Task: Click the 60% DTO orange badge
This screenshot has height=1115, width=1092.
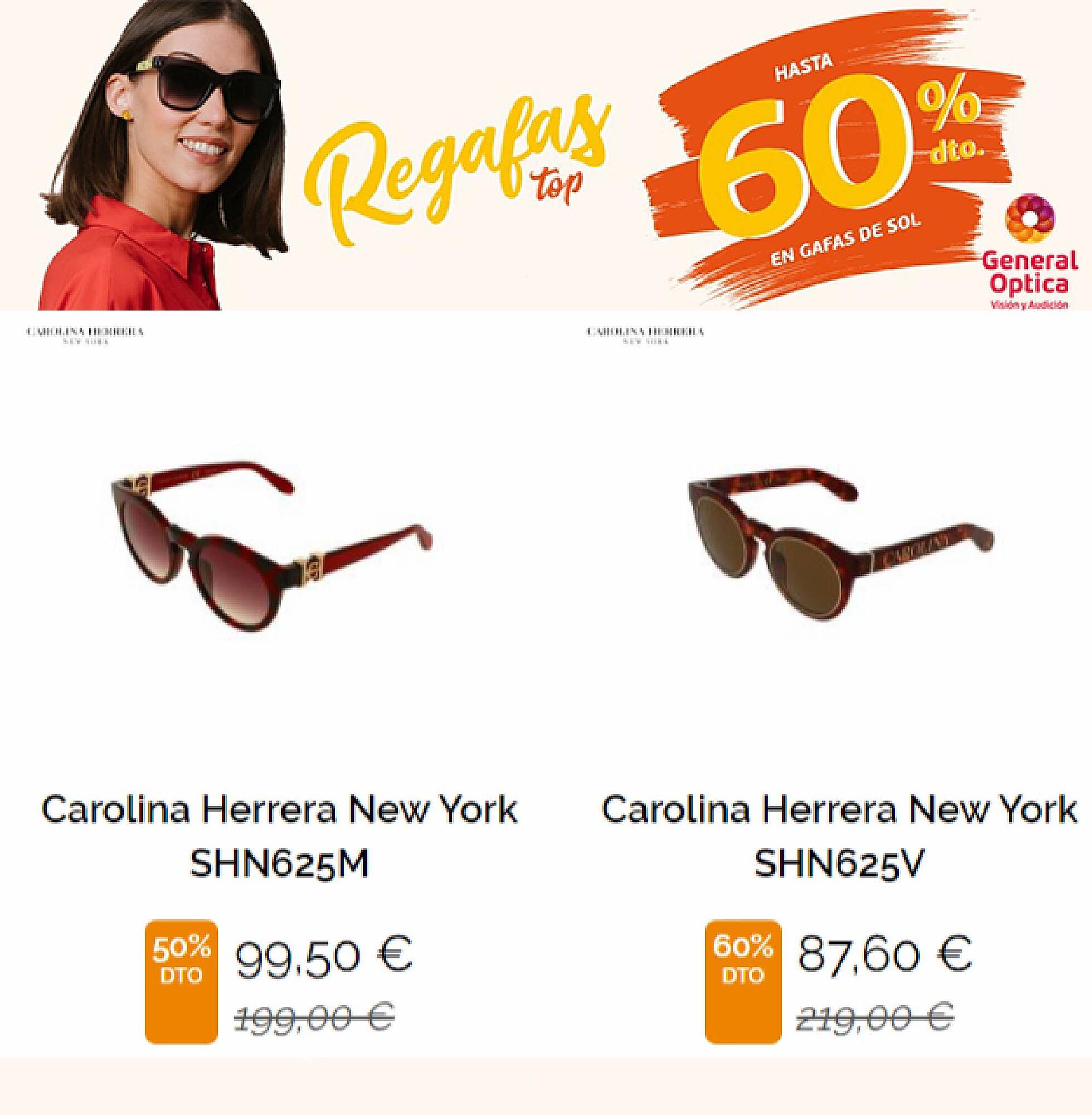Action: [x=742, y=981]
